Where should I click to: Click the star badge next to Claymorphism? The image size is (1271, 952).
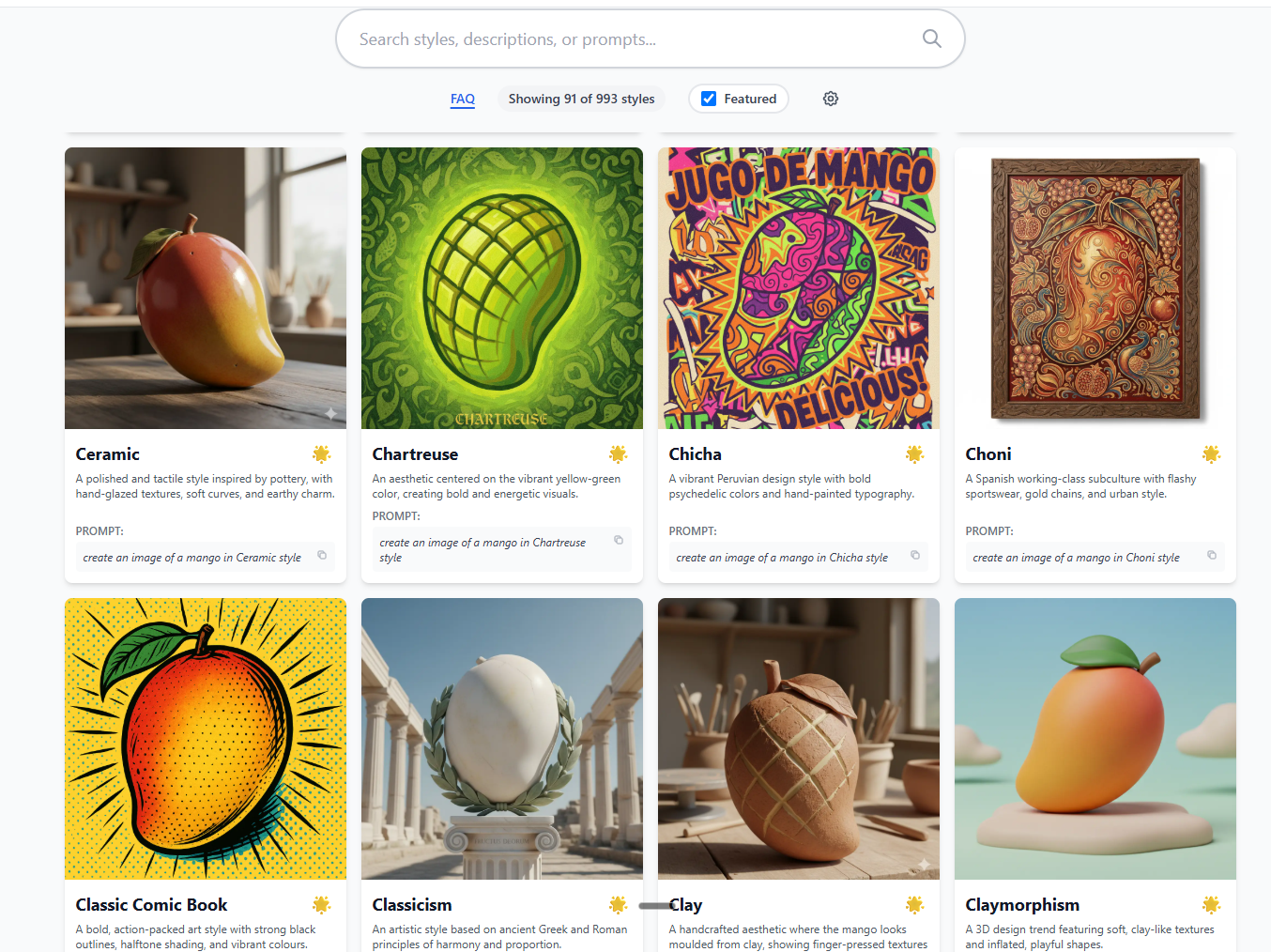tap(1211, 905)
